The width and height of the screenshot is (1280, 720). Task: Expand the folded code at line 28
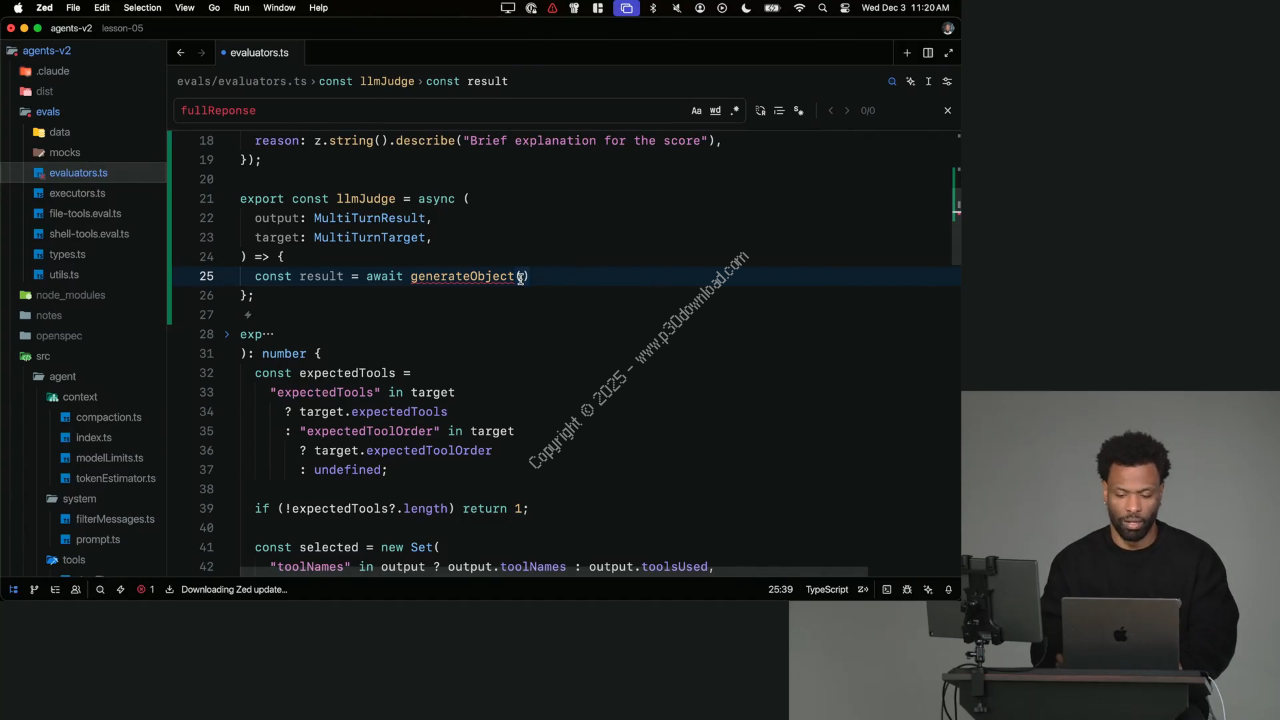227,334
